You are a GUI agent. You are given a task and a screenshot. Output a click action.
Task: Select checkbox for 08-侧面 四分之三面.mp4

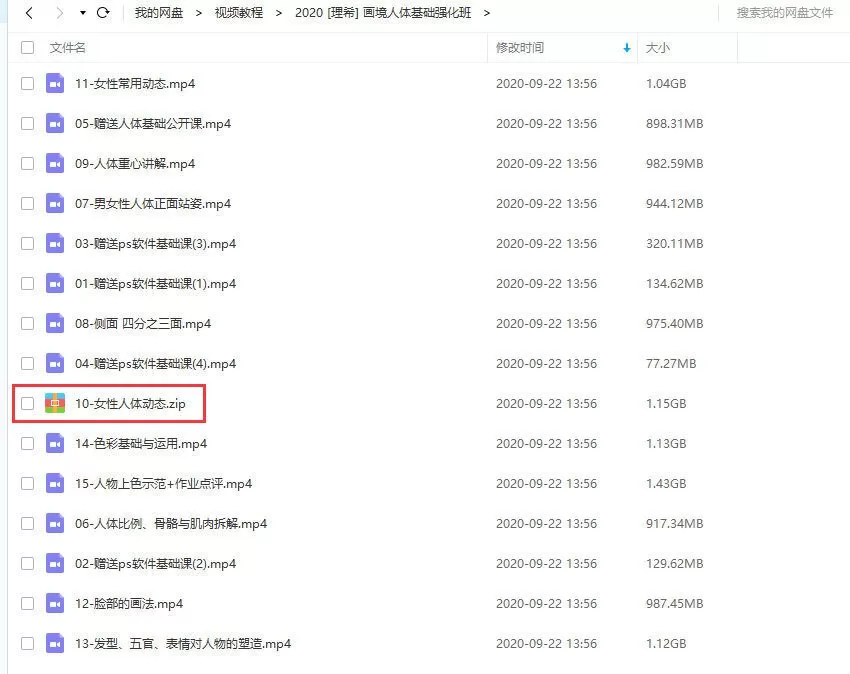tap(27, 324)
